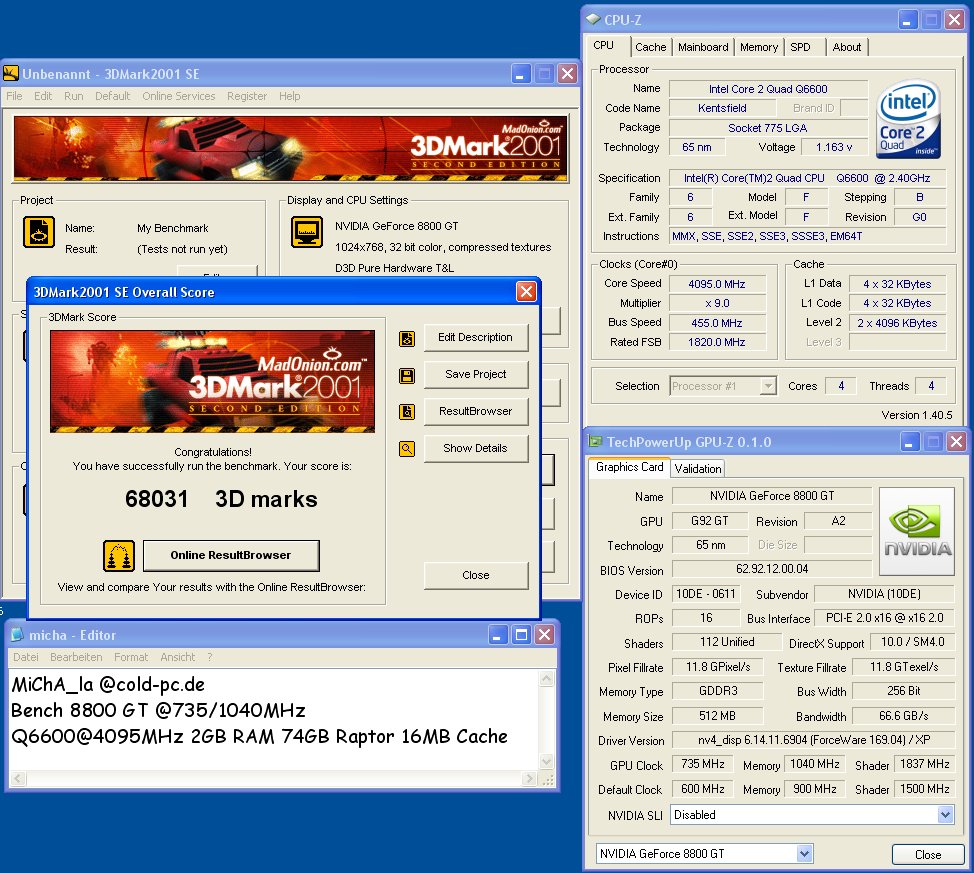
Task: Click the CPU-Z title bar icon
Action: (593, 19)
